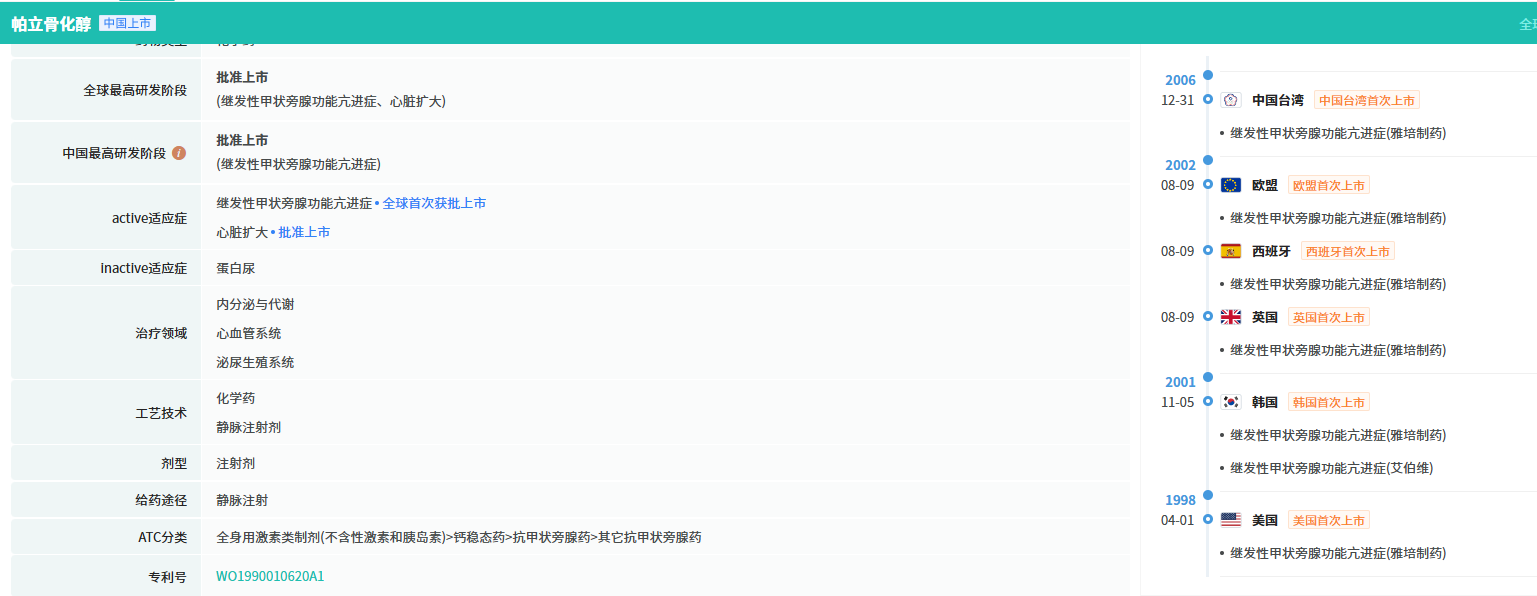Select the 1998 year marker on timeline
This screenshot has width=1537, height=596.
(x=1180, y=500)
